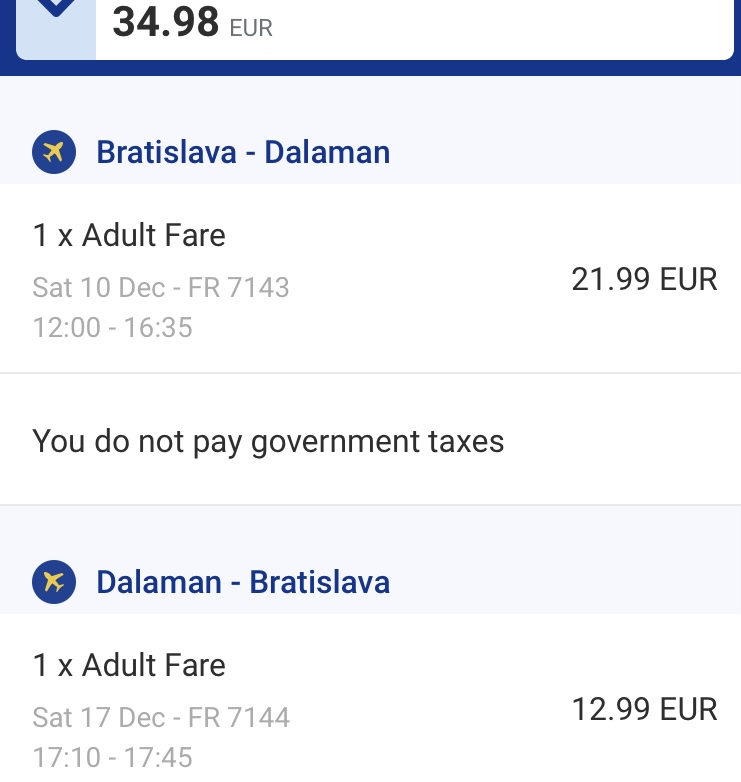Tap the government taxes notice

coord(268,441)
